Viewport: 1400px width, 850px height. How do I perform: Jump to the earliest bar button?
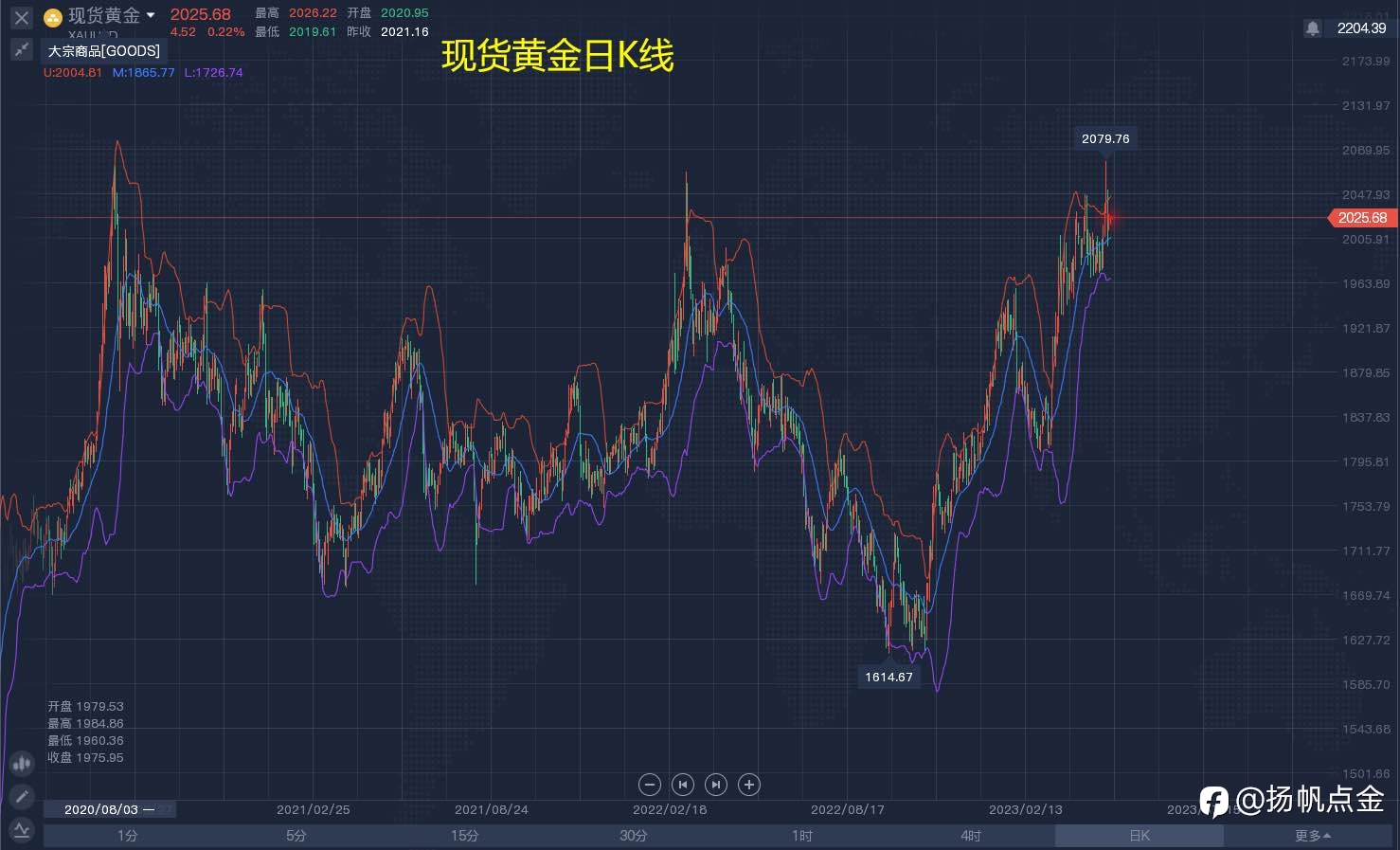coord(682,785)
